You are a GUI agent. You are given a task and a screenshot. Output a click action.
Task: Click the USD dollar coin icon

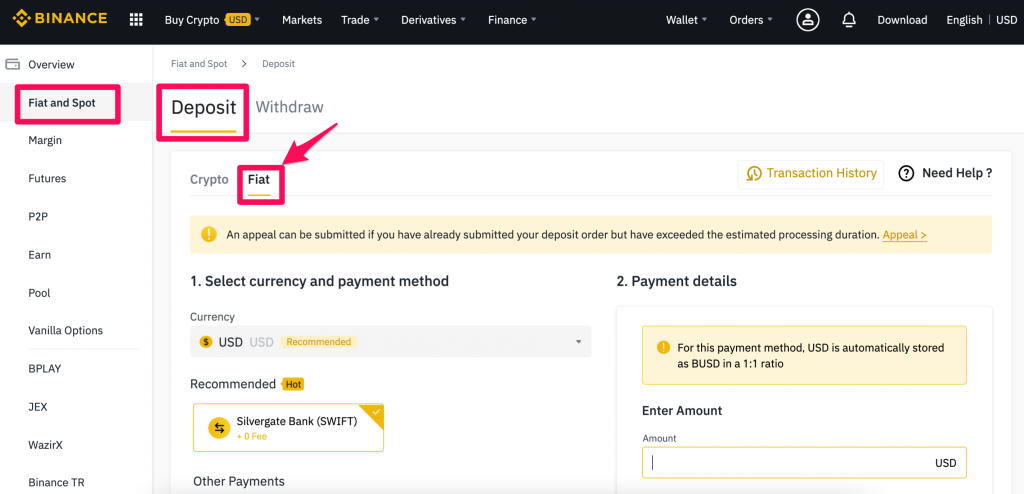point(206,342)
